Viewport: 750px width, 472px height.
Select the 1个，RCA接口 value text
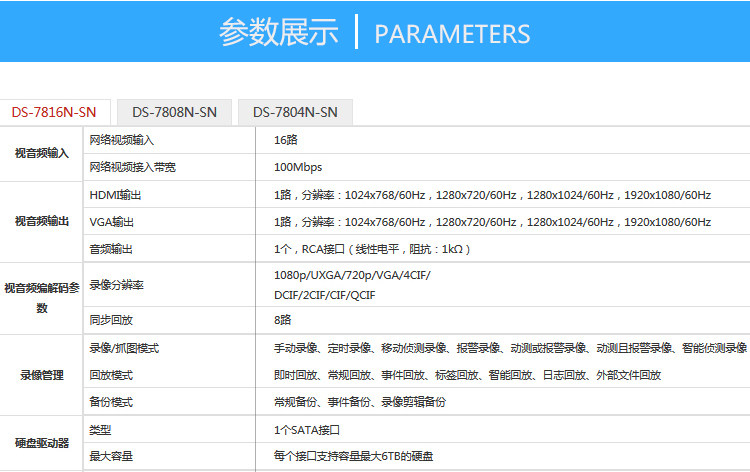[x=372, y=249]
